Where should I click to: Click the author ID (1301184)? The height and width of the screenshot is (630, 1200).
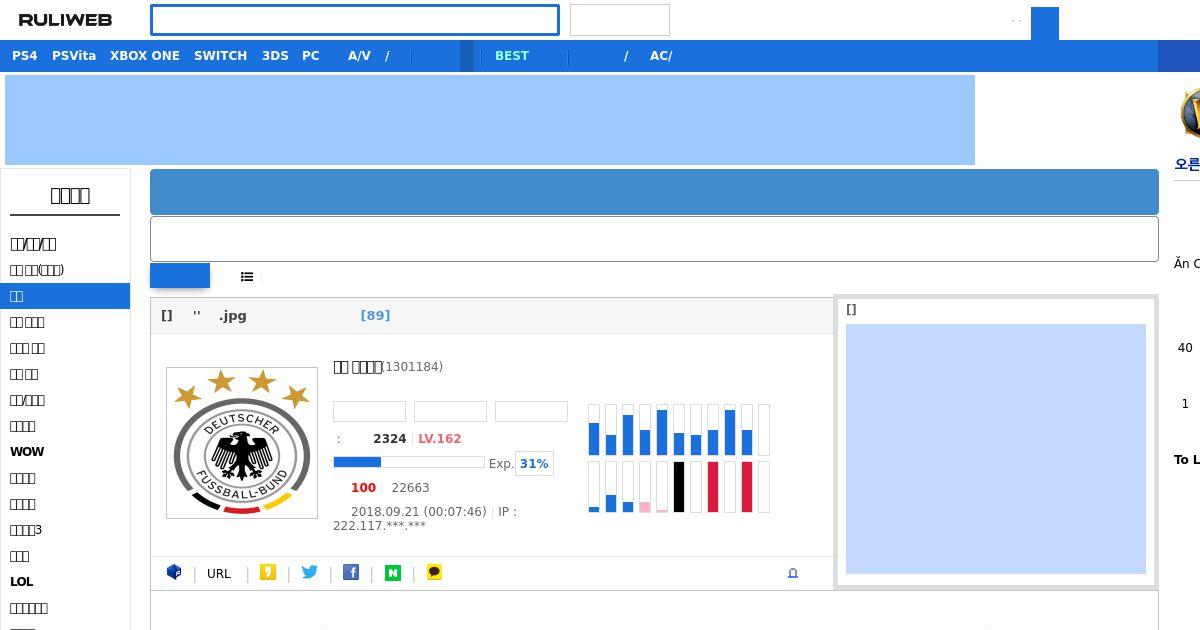412,367
